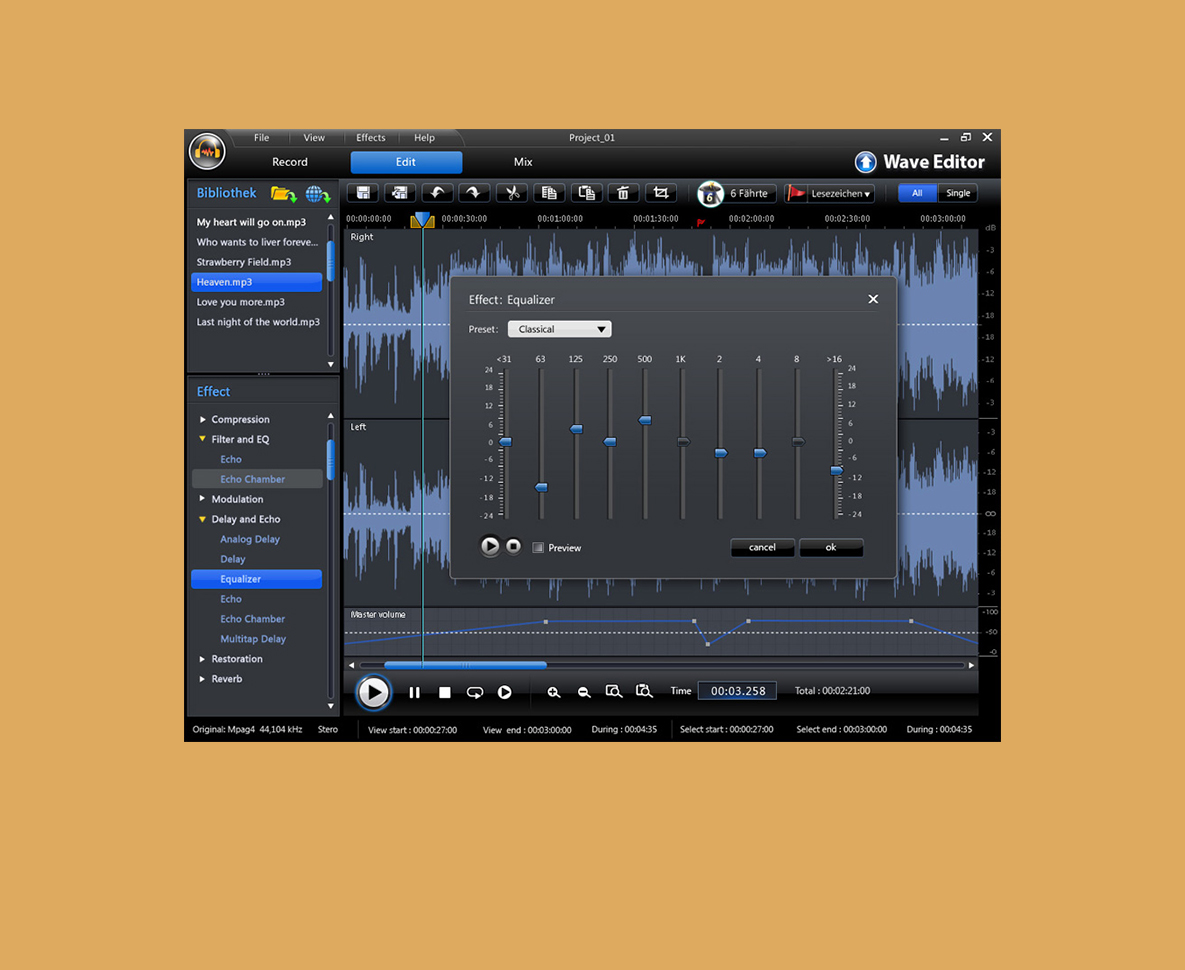Click the headphone application logo
The width and height of the screenshot is (1185, 970).
coord(207,152)
